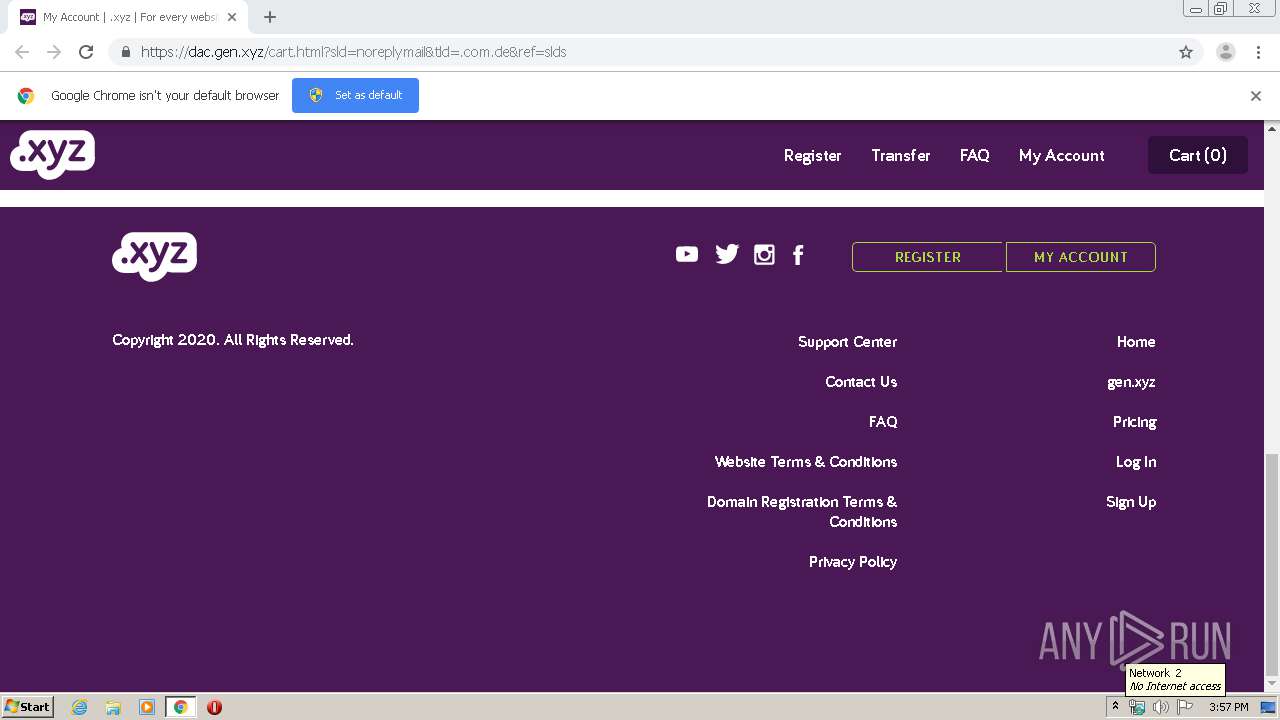The image size is (1280, 720).
Task: Close the My Account browser tab
Action: [x=232, y=17]
